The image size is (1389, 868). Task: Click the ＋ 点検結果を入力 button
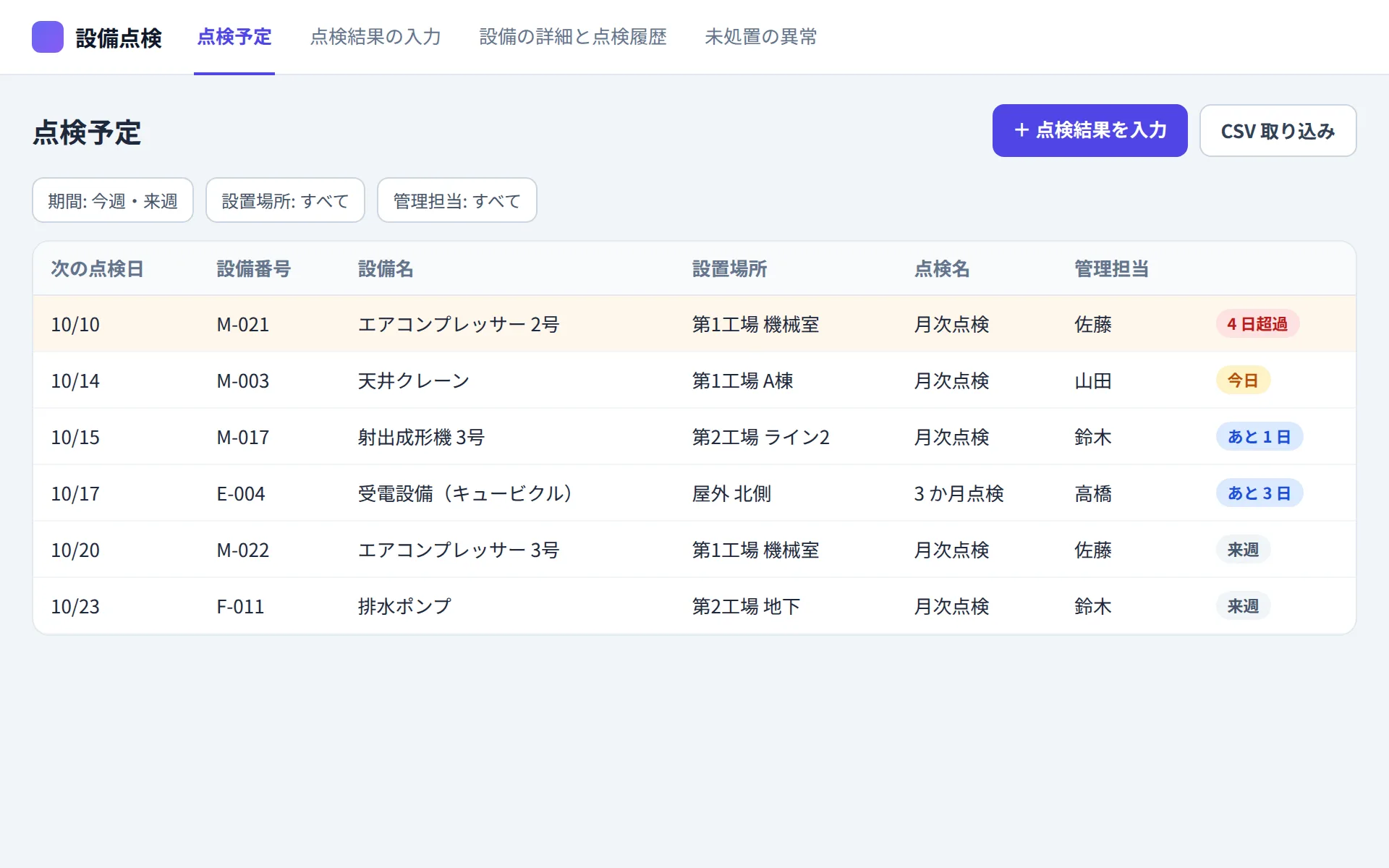1089,130
